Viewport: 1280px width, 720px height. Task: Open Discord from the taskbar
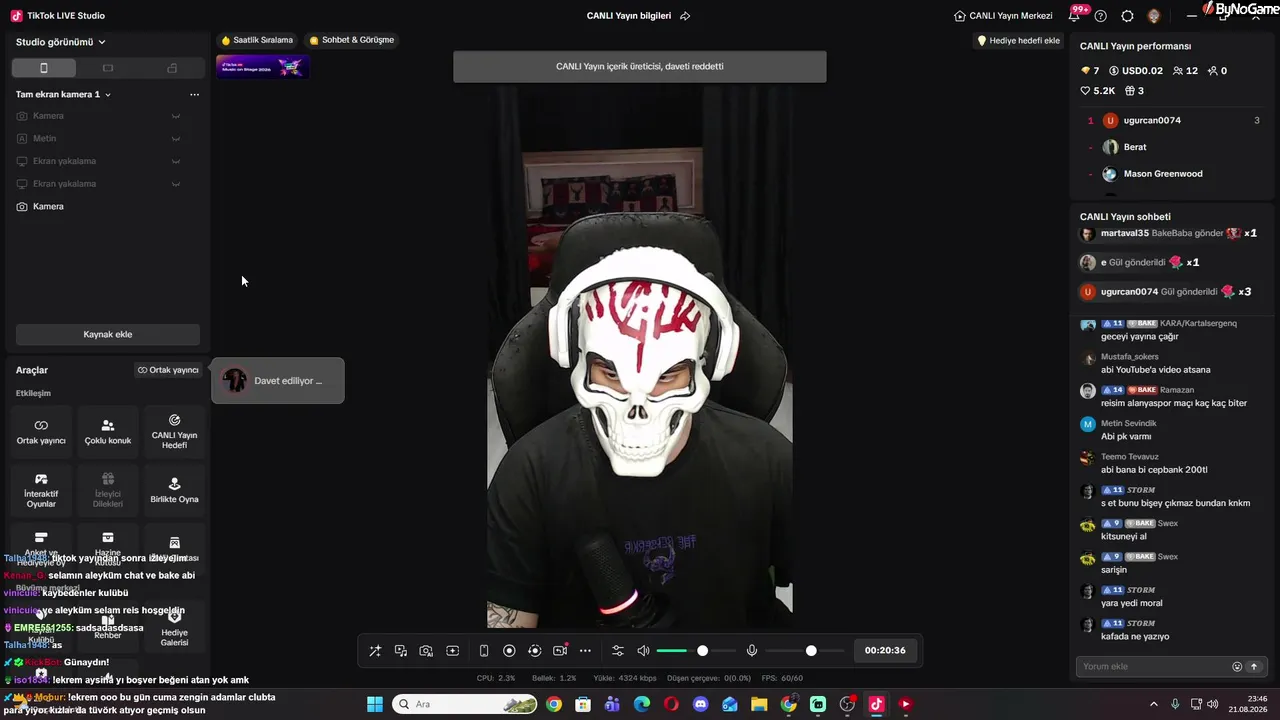[700, 704]
